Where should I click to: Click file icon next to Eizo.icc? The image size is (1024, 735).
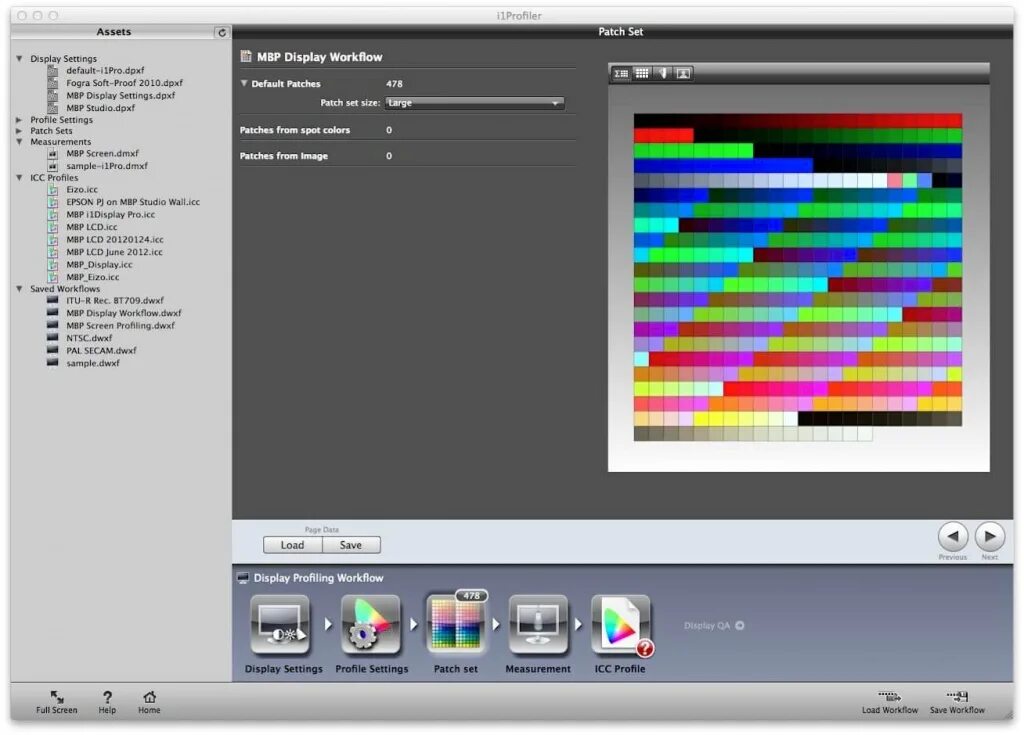(53, 189)
